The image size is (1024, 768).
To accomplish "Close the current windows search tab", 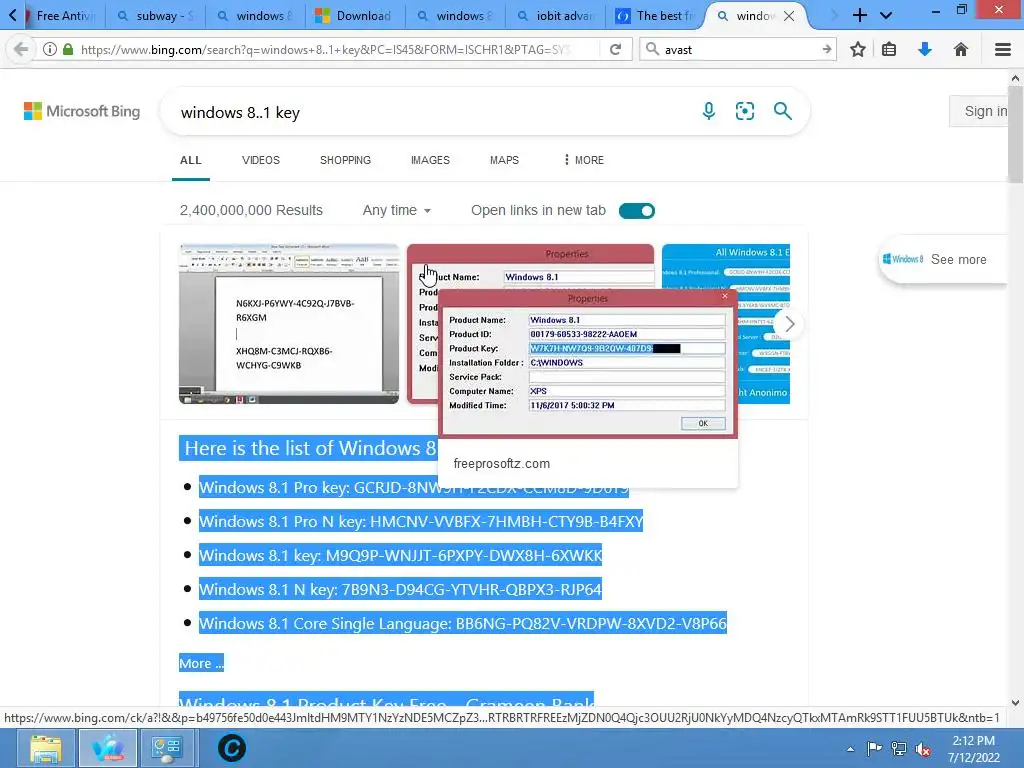I will pos(789,16).
